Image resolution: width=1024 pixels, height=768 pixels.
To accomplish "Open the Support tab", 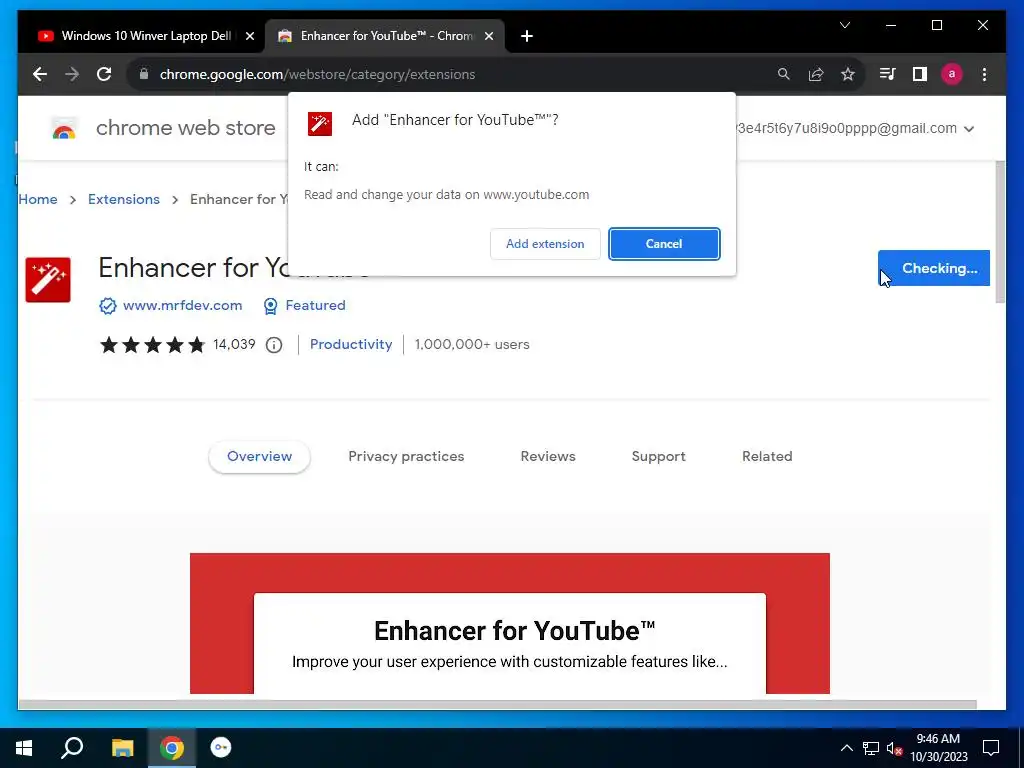I will [658, 456].
